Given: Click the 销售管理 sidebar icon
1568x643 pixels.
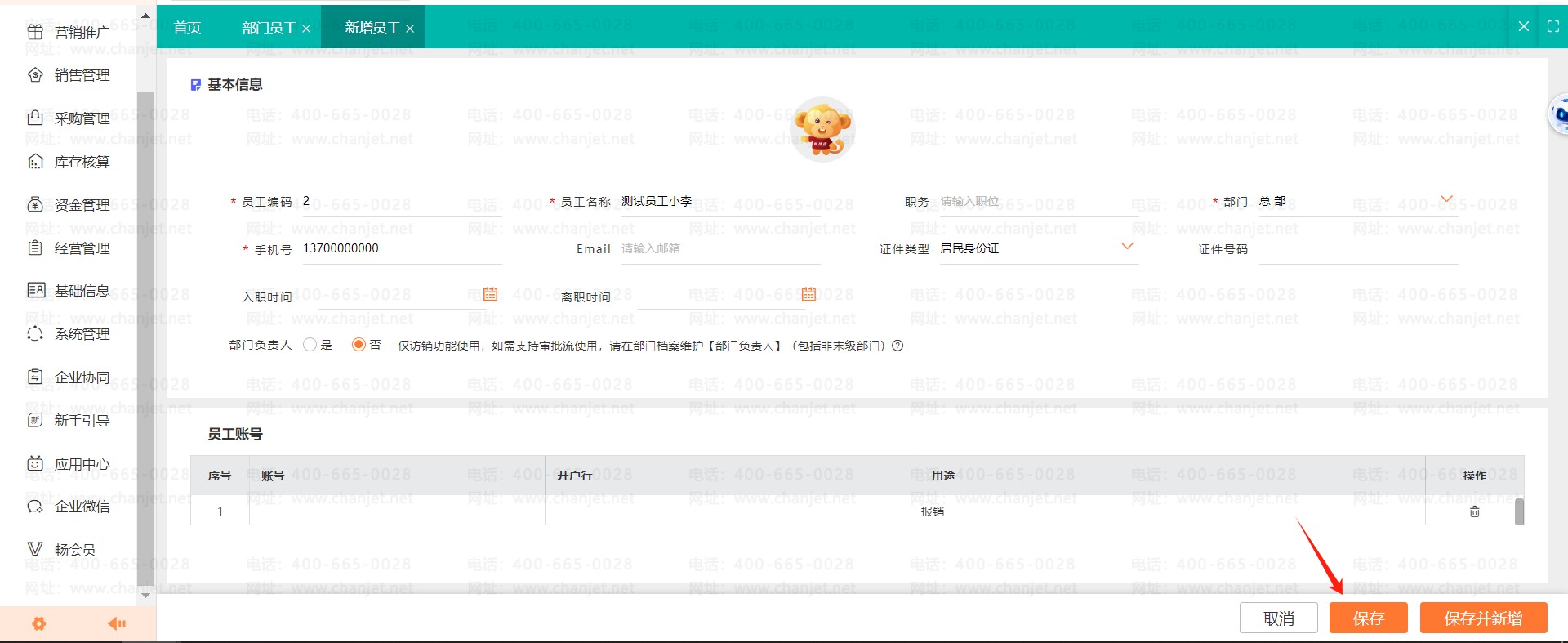Looking at the screenshot, I should point(35,75).
